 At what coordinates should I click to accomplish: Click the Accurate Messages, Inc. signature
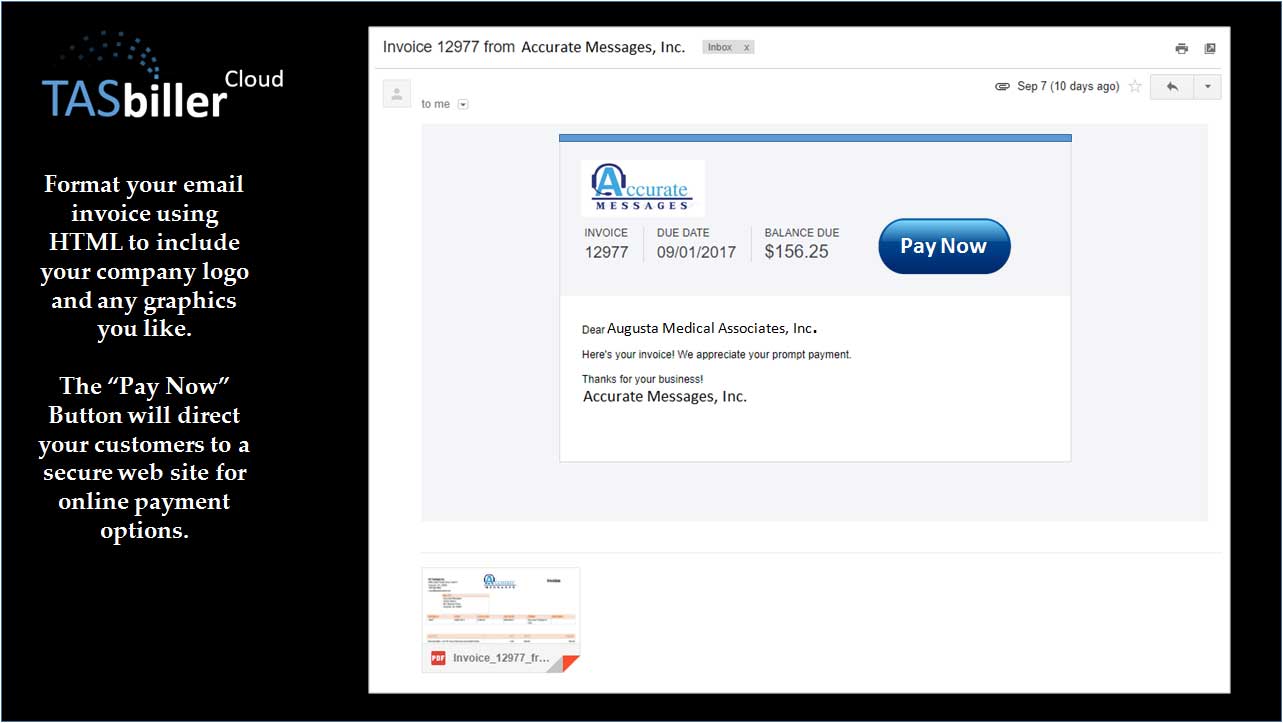point(665,396)
